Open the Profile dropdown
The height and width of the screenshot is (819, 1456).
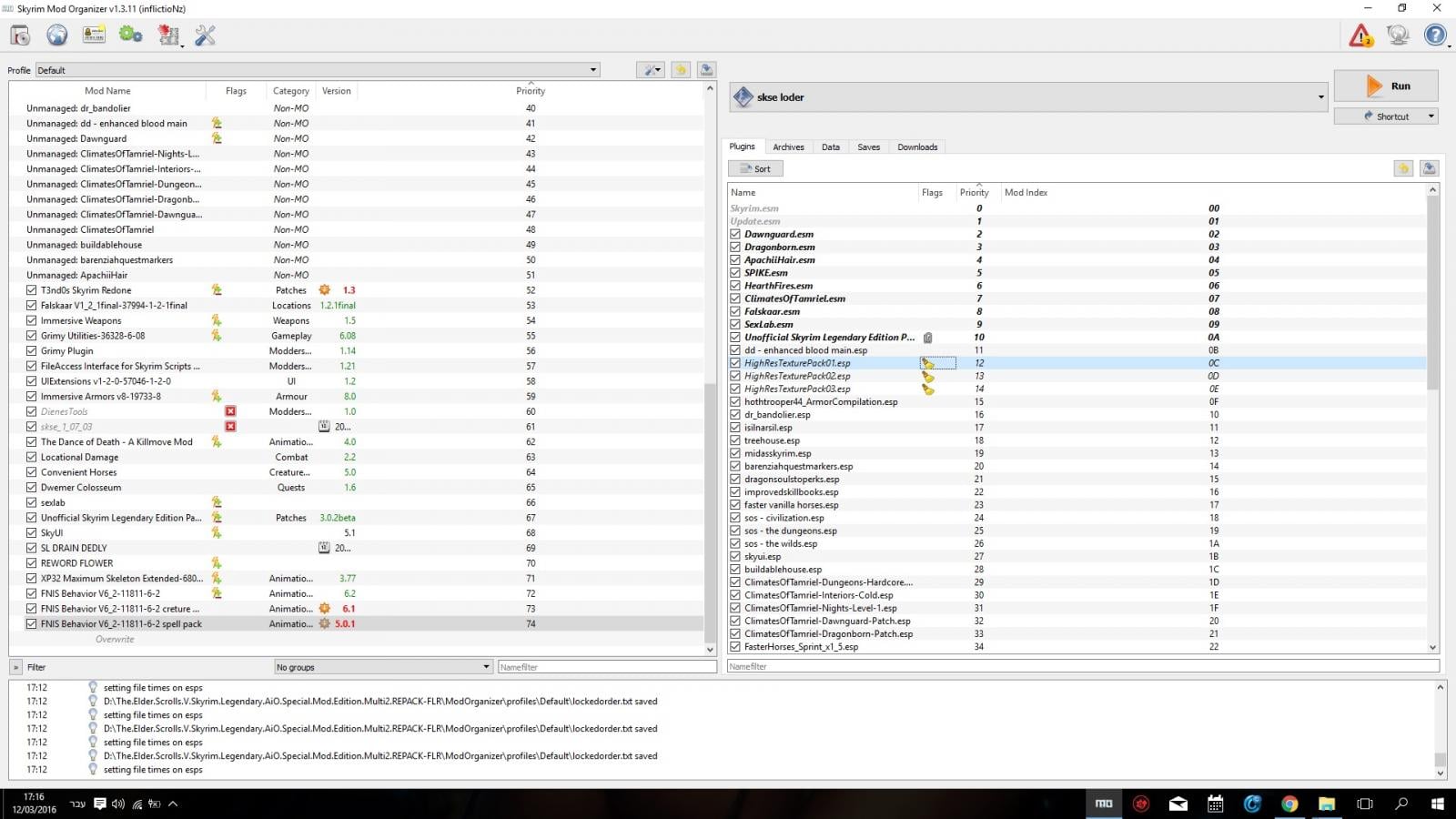318,70
